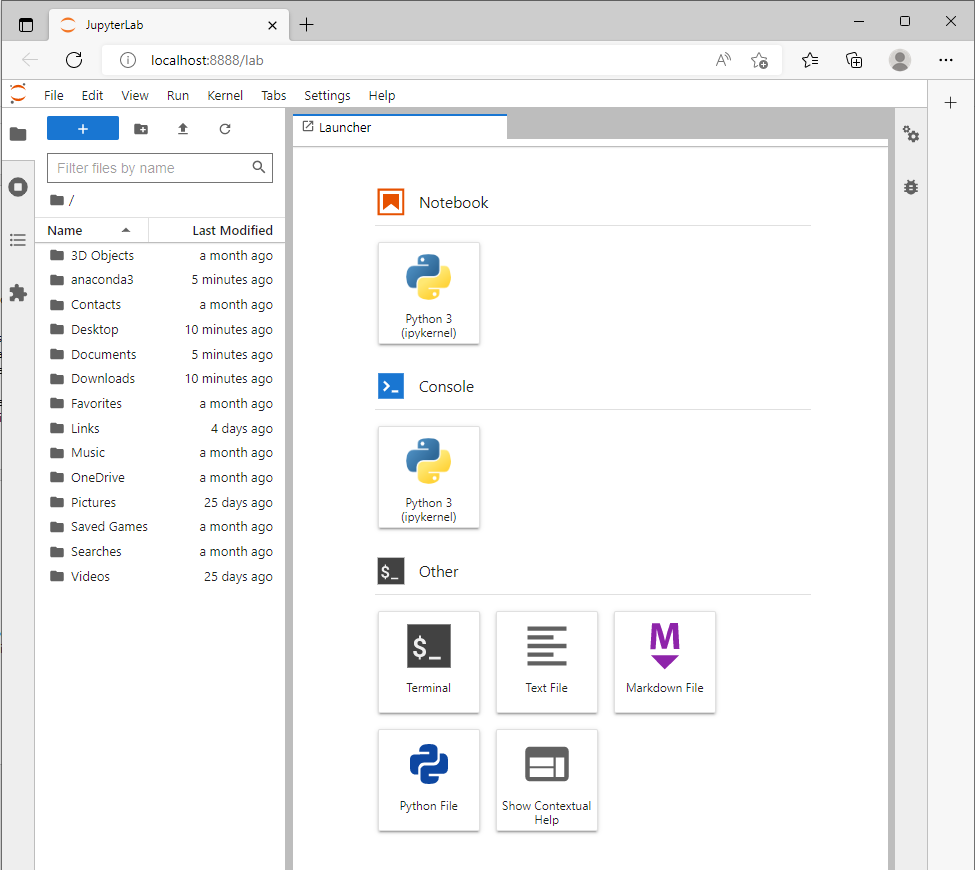The image size is (975, 870).
Task: Open Running Terminals and Kernels panel
Action: point(18,187)
